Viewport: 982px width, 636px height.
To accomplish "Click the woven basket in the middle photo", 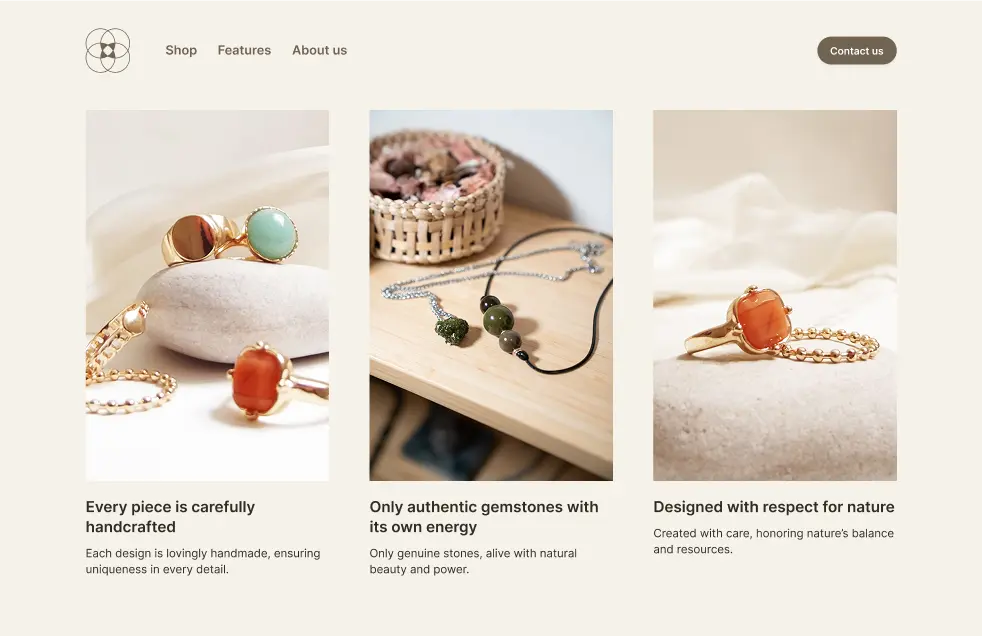I will coord(437,195).
